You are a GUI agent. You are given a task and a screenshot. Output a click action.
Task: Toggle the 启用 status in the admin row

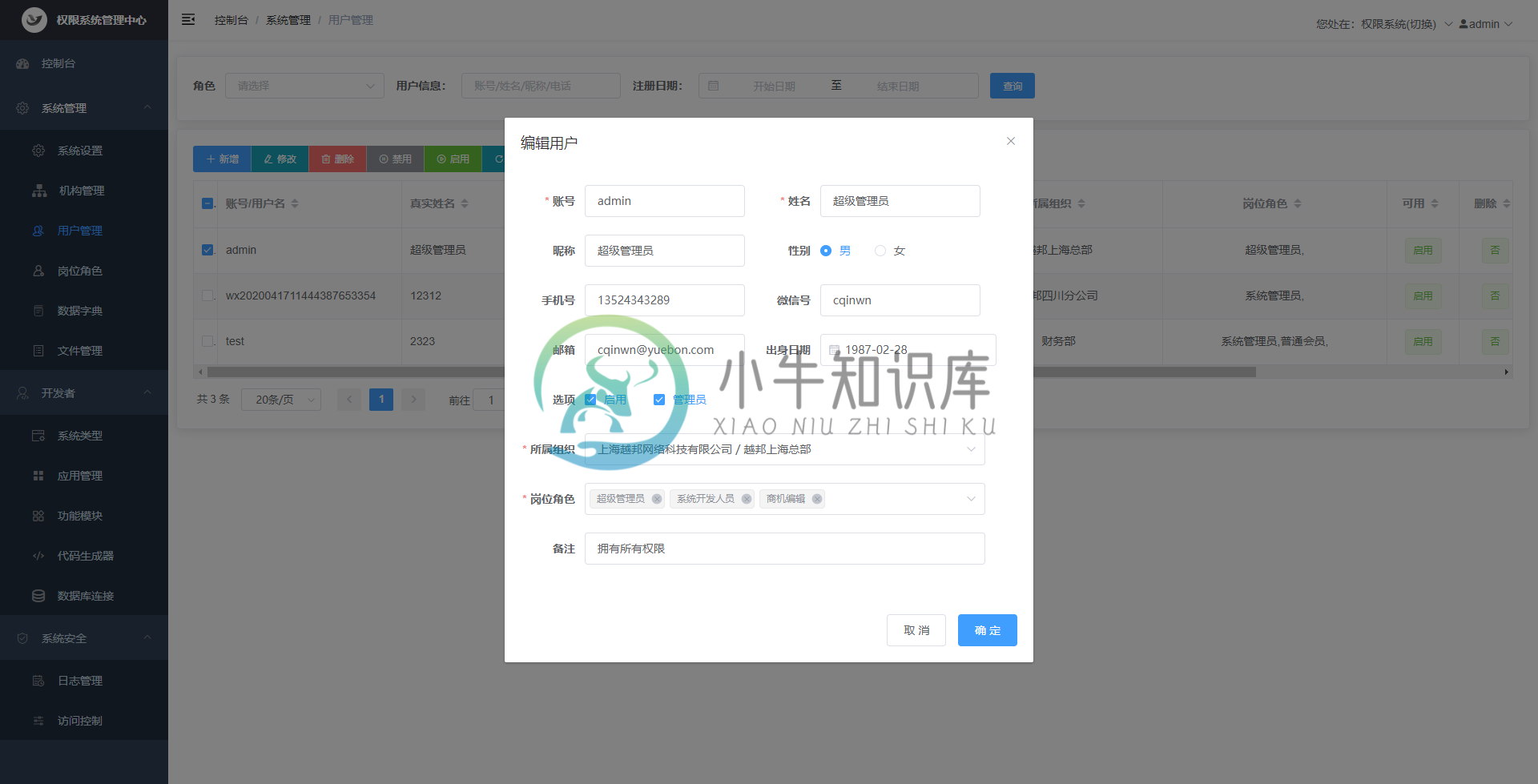(1423, 251)
